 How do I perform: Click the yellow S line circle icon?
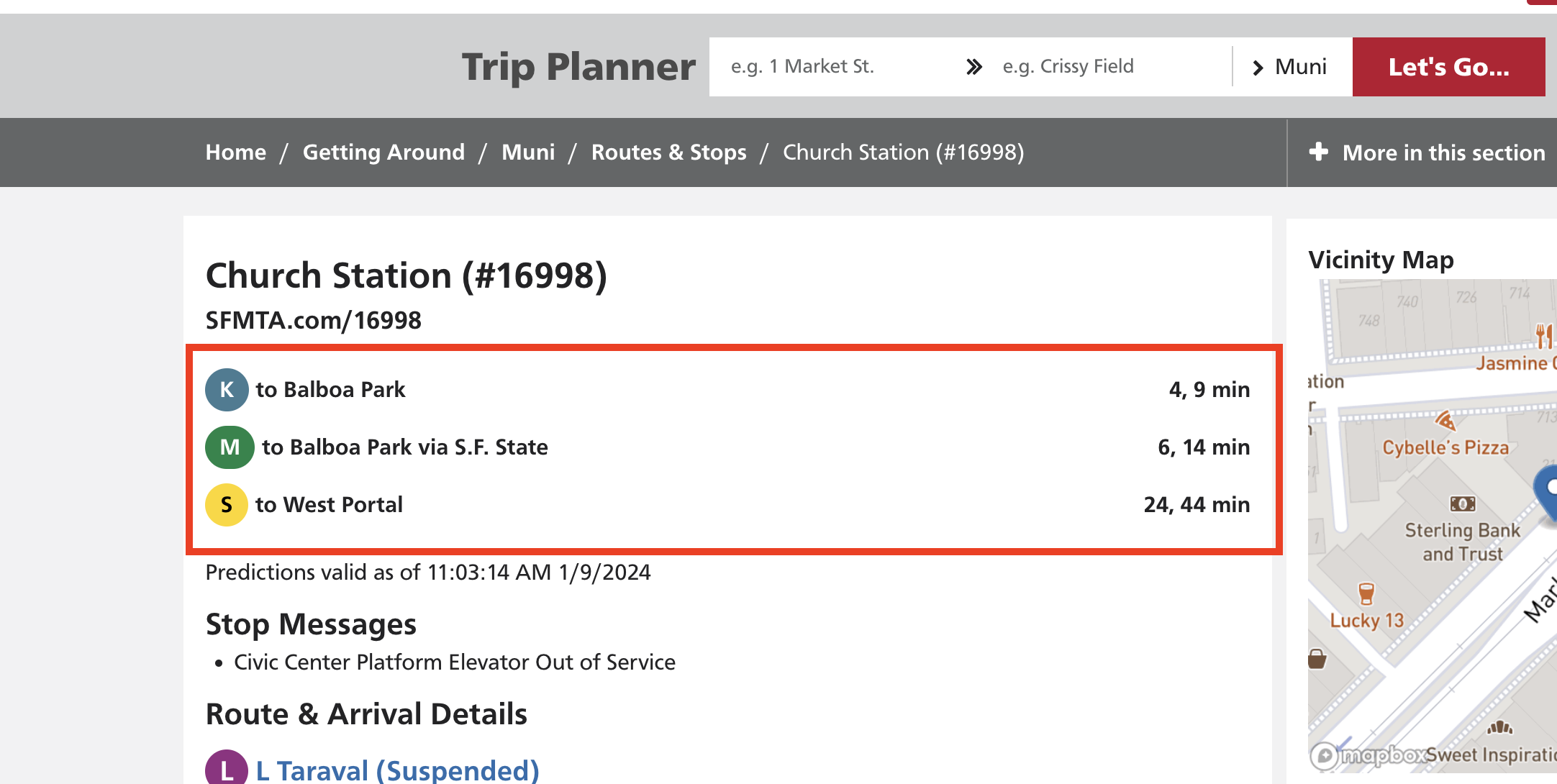227,505
